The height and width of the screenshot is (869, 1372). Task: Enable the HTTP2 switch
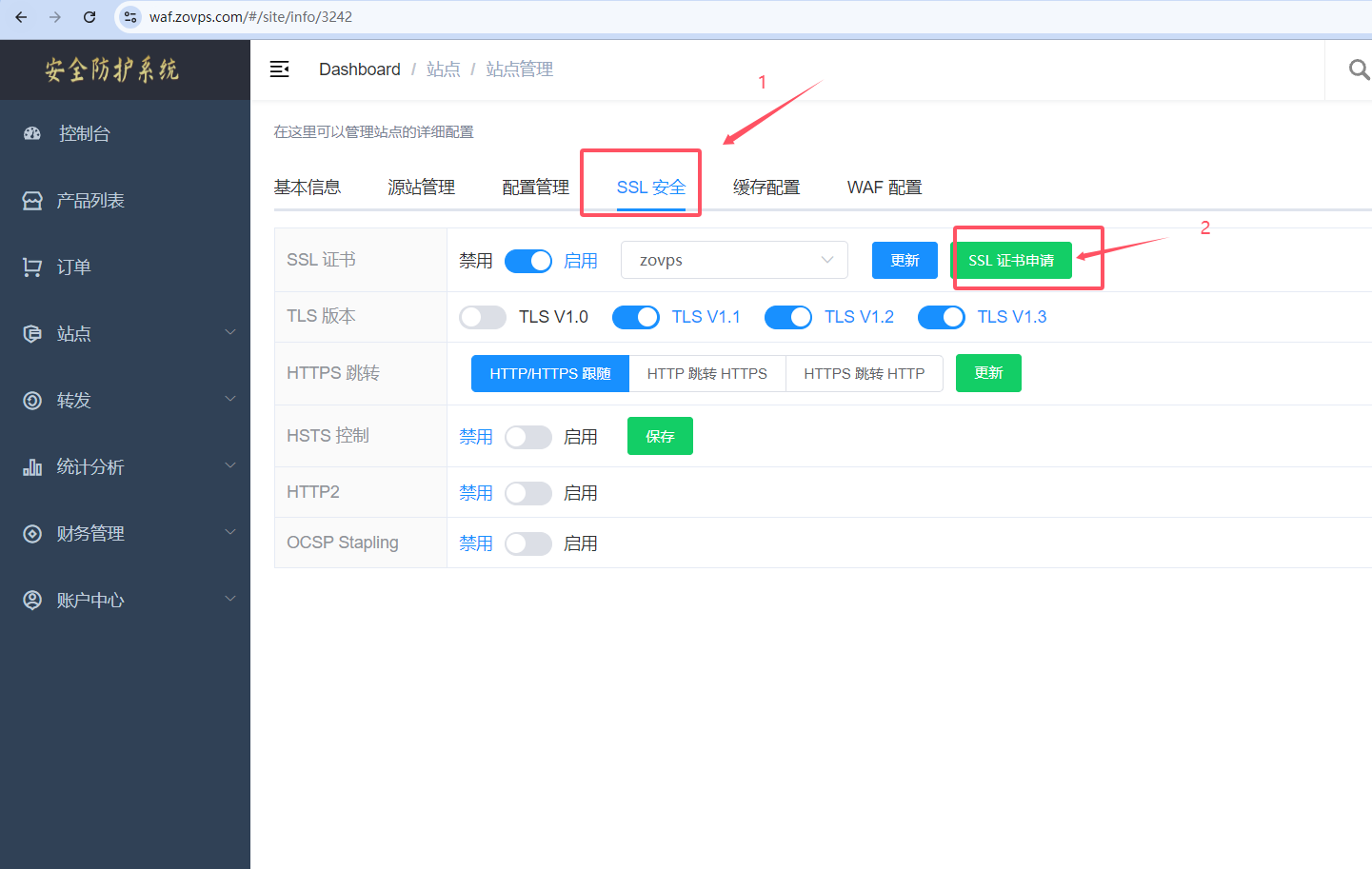click(x=528, y=493)
